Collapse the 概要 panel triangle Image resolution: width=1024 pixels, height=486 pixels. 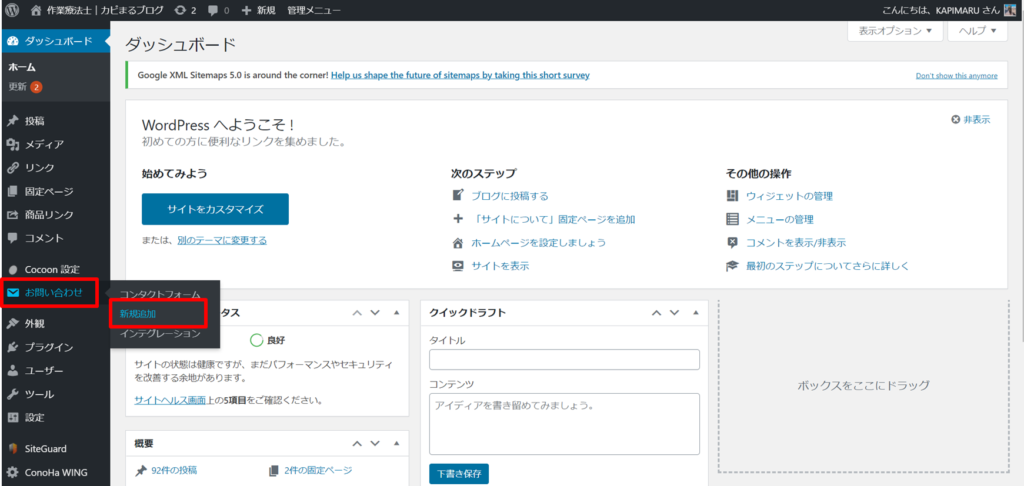(396, 444)
